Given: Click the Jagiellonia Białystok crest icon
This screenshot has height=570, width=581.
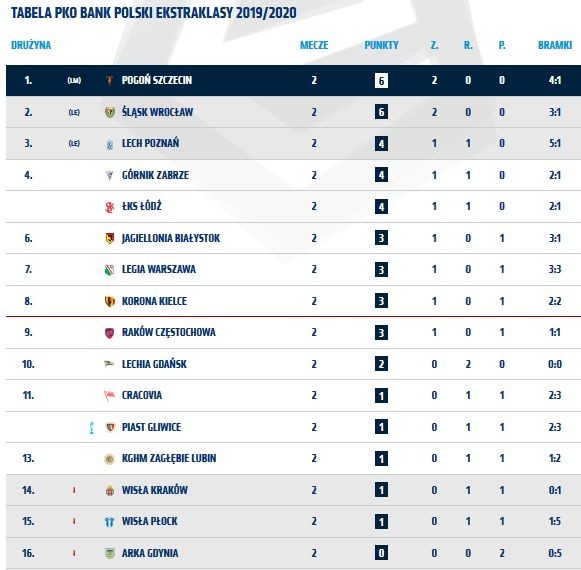Looking at the screenshot, I should click(x=110, y=238).
